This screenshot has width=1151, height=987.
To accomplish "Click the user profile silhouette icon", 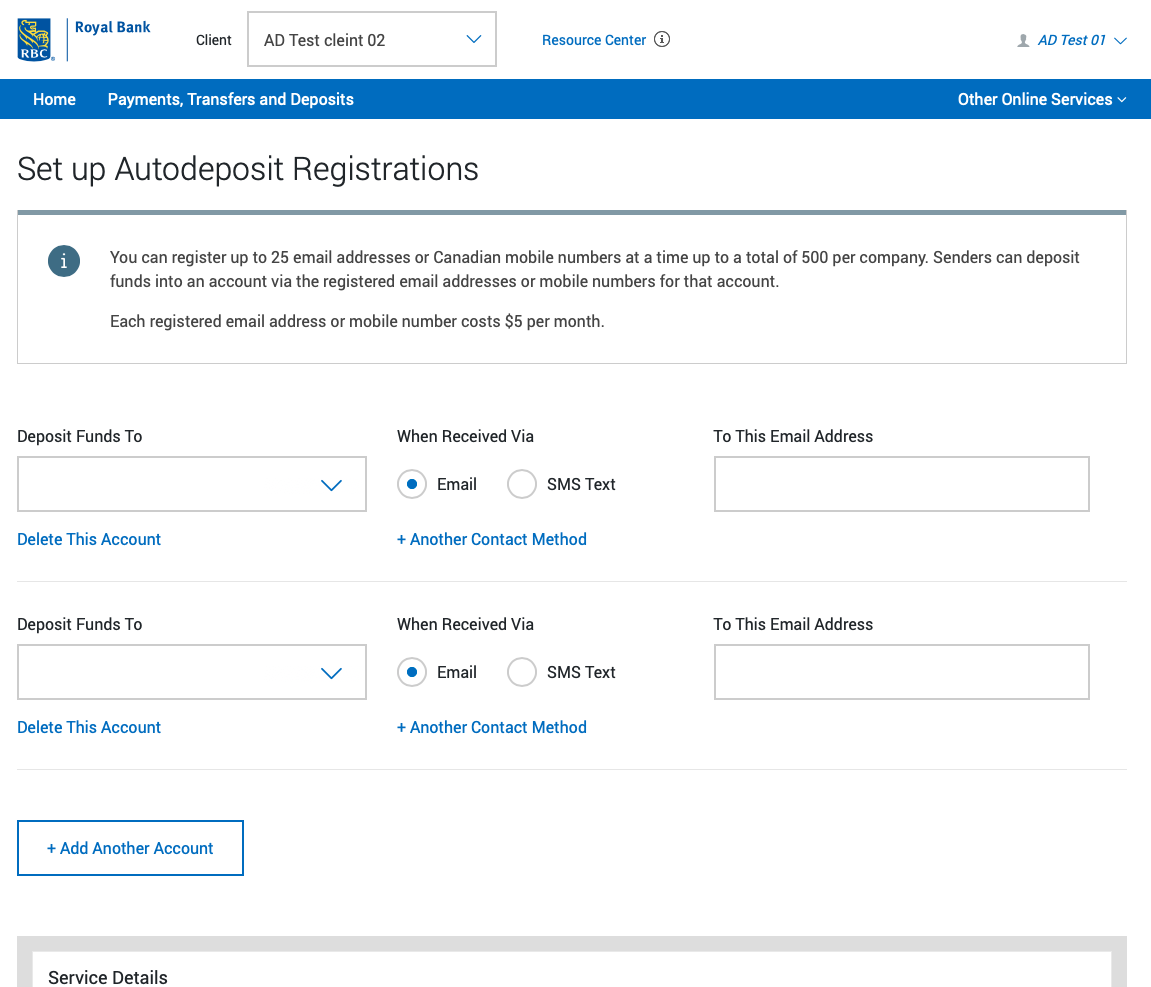I will (x=1023, y=41).
